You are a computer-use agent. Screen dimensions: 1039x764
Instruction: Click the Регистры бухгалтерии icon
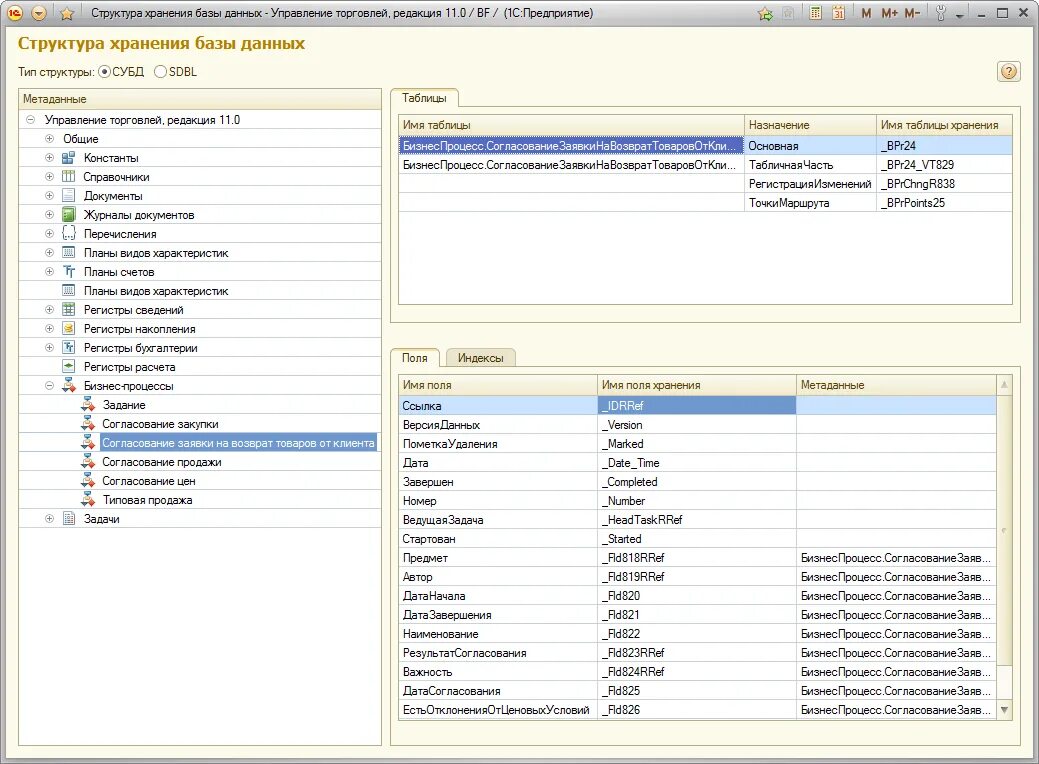pyautogui.click(x=68, y=348)
